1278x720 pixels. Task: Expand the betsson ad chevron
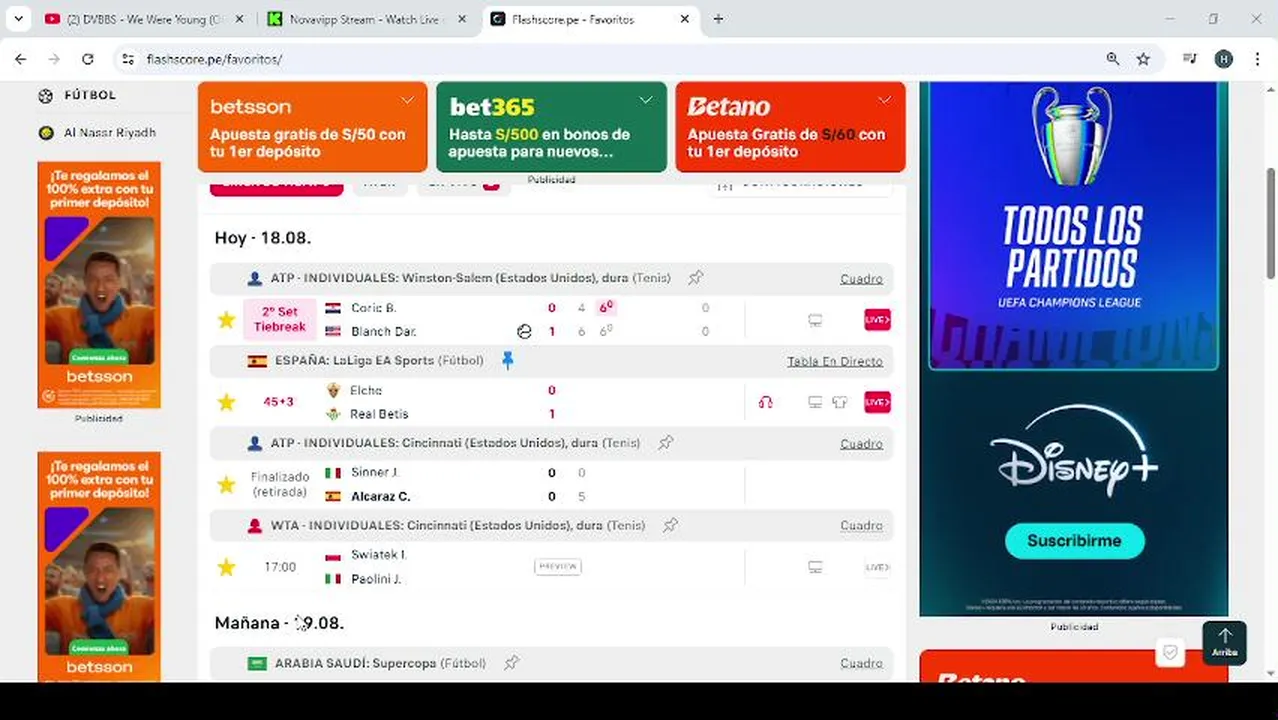(407, 100)
